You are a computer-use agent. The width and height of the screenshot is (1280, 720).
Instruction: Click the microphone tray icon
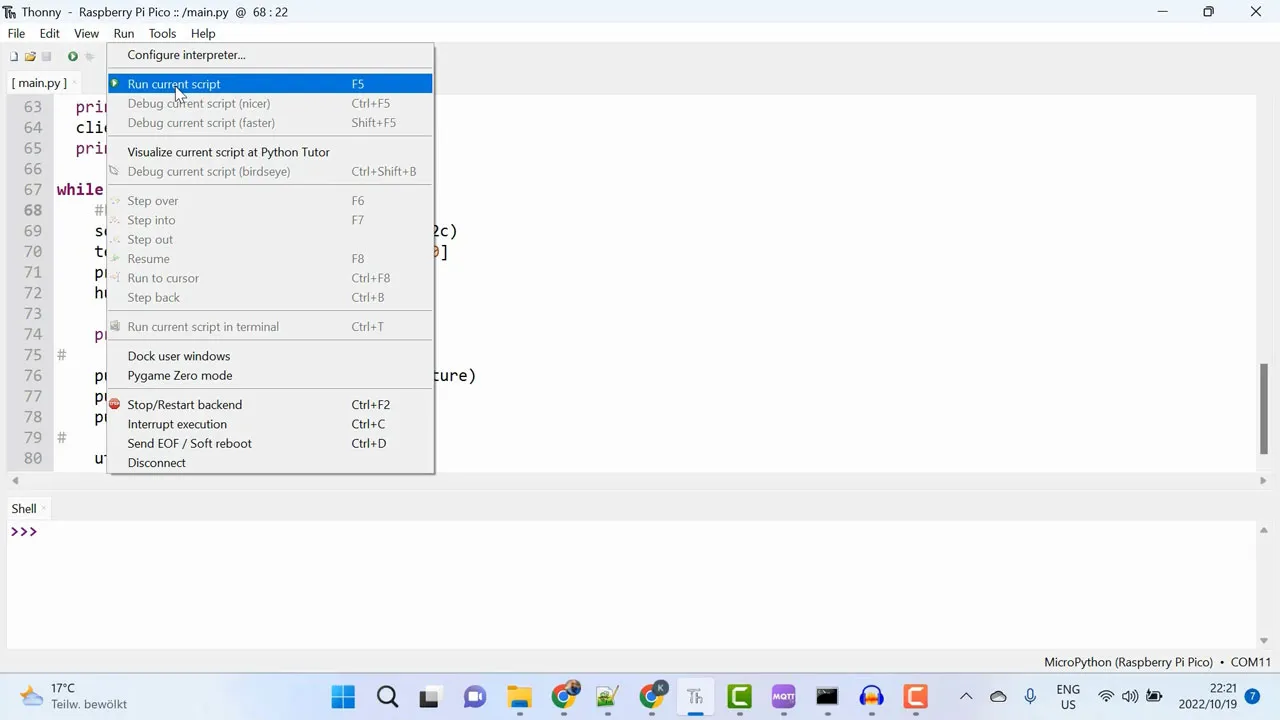pyautogui.click(x=1030, y=697)
